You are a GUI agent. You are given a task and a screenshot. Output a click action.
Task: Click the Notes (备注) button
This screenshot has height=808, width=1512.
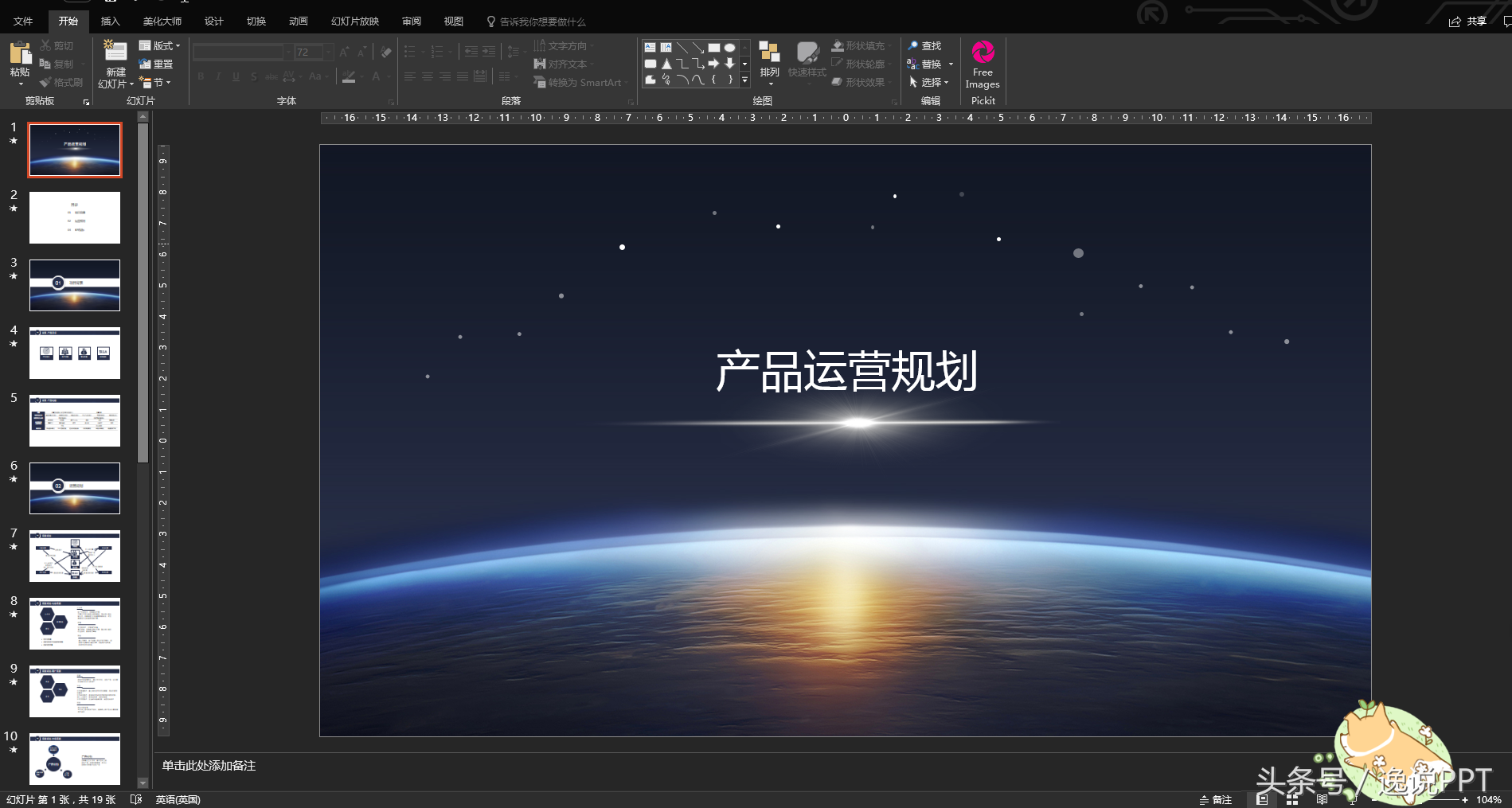(1216, 800)
